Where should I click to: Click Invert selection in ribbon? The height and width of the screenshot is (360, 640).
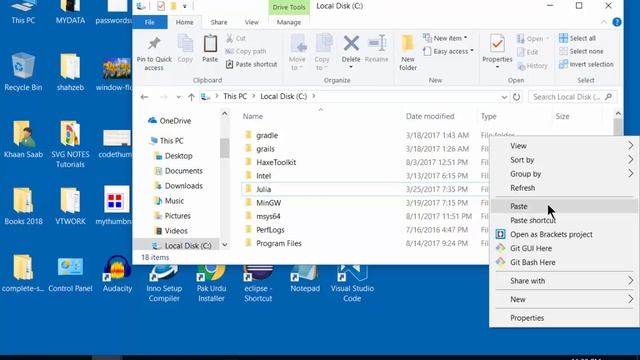tap(586, 64)
